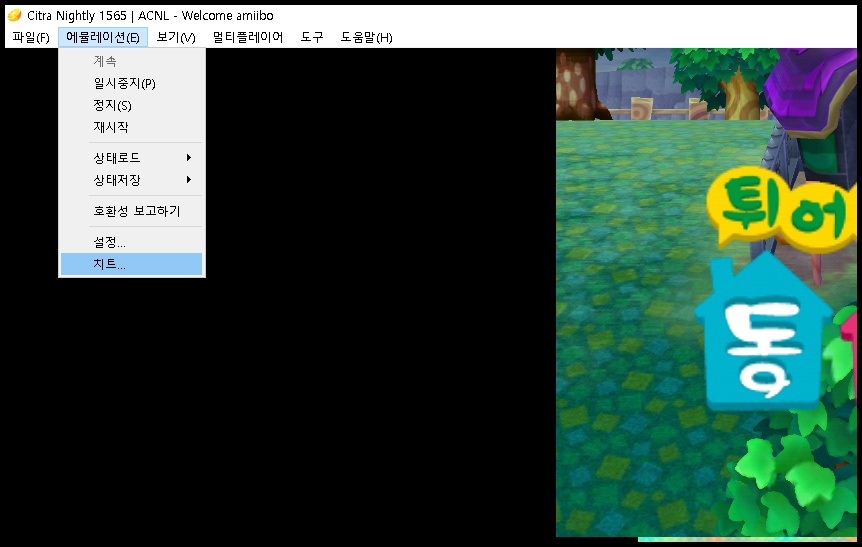
Task: Open the 멀티플레이어 menu
Action: [x=248, y=37]
